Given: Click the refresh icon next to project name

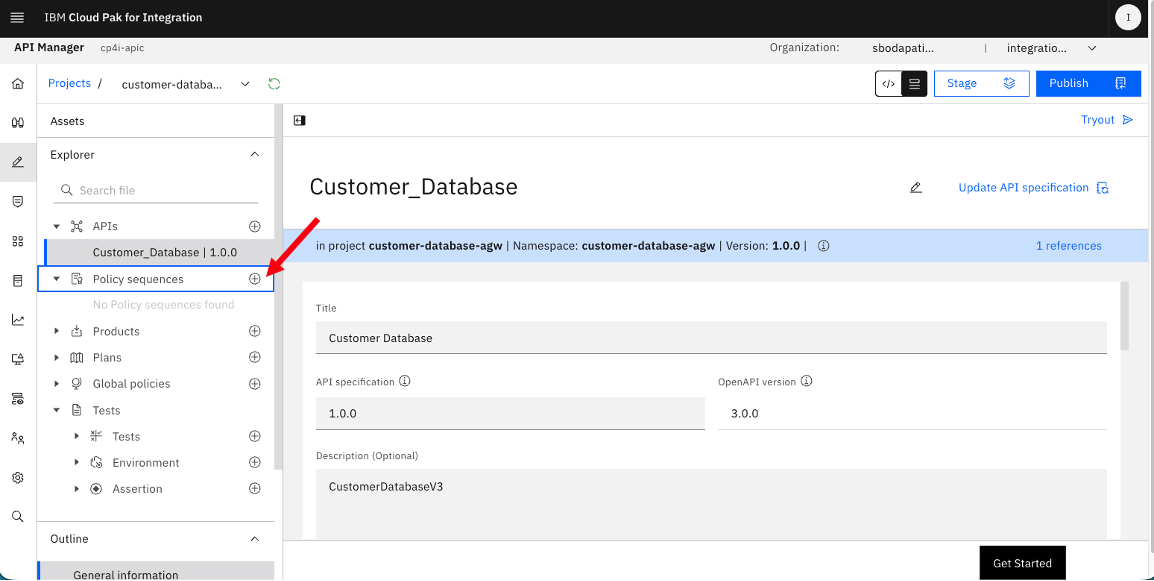Looking at the screenshot, I should (x=274, y=84).
